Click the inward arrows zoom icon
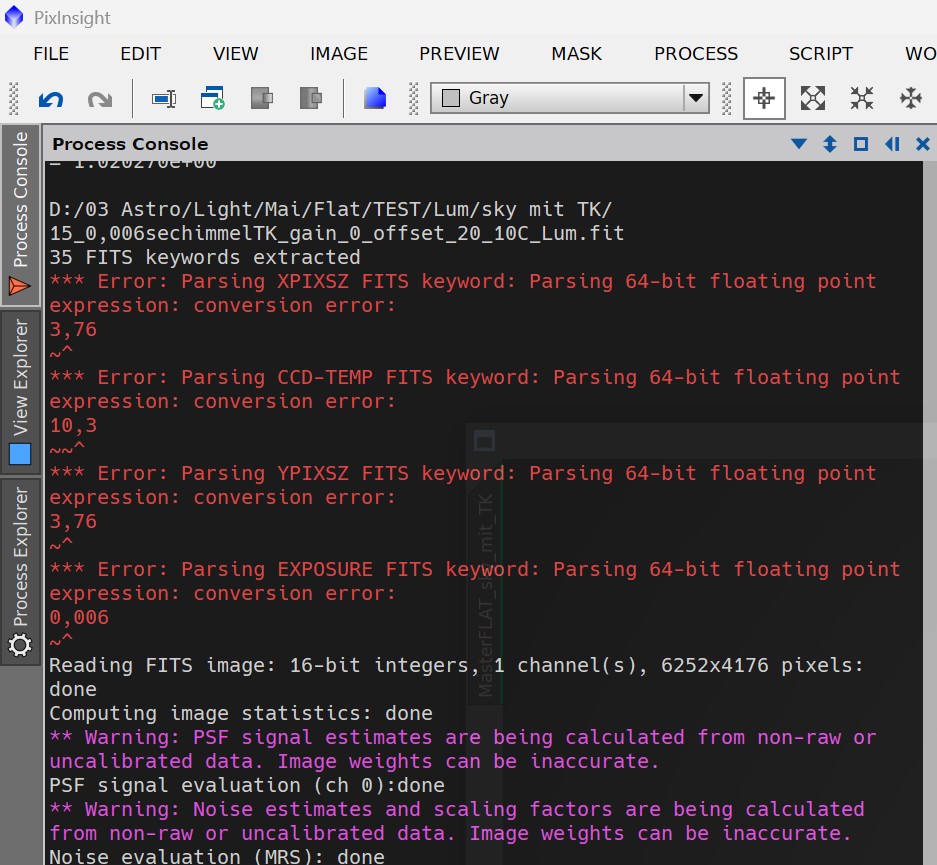Viewport: 937px width, 865px height. pos(862,98)
